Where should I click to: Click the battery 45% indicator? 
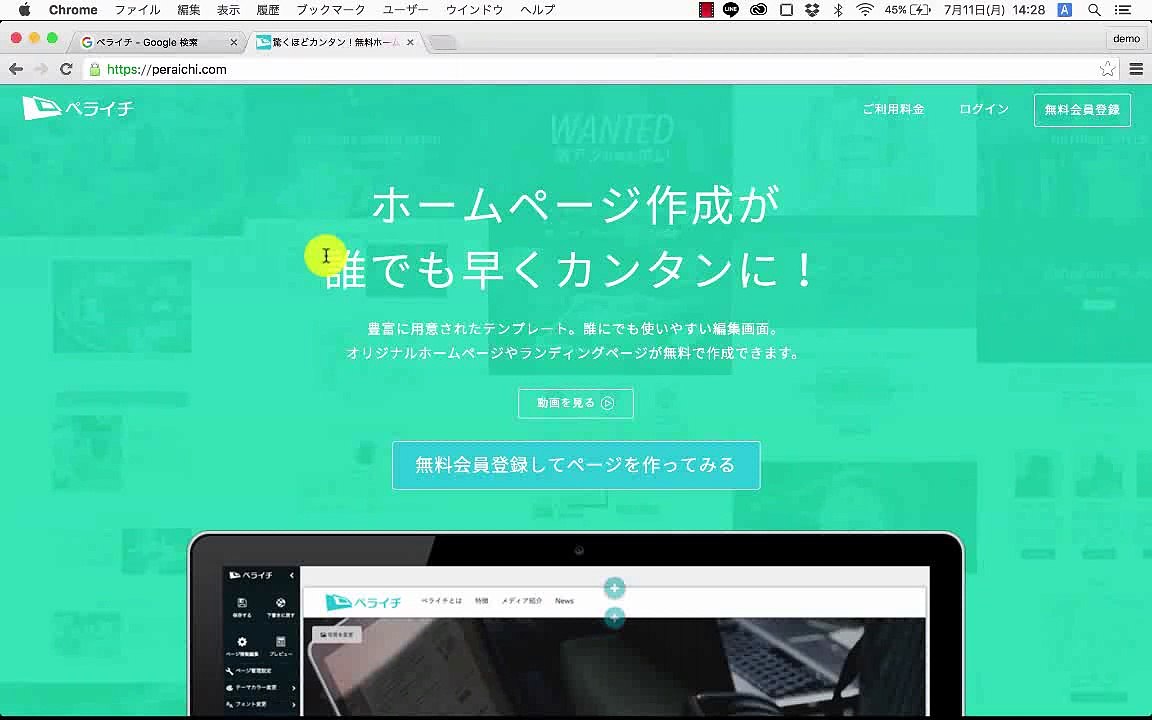pos(907,10)
